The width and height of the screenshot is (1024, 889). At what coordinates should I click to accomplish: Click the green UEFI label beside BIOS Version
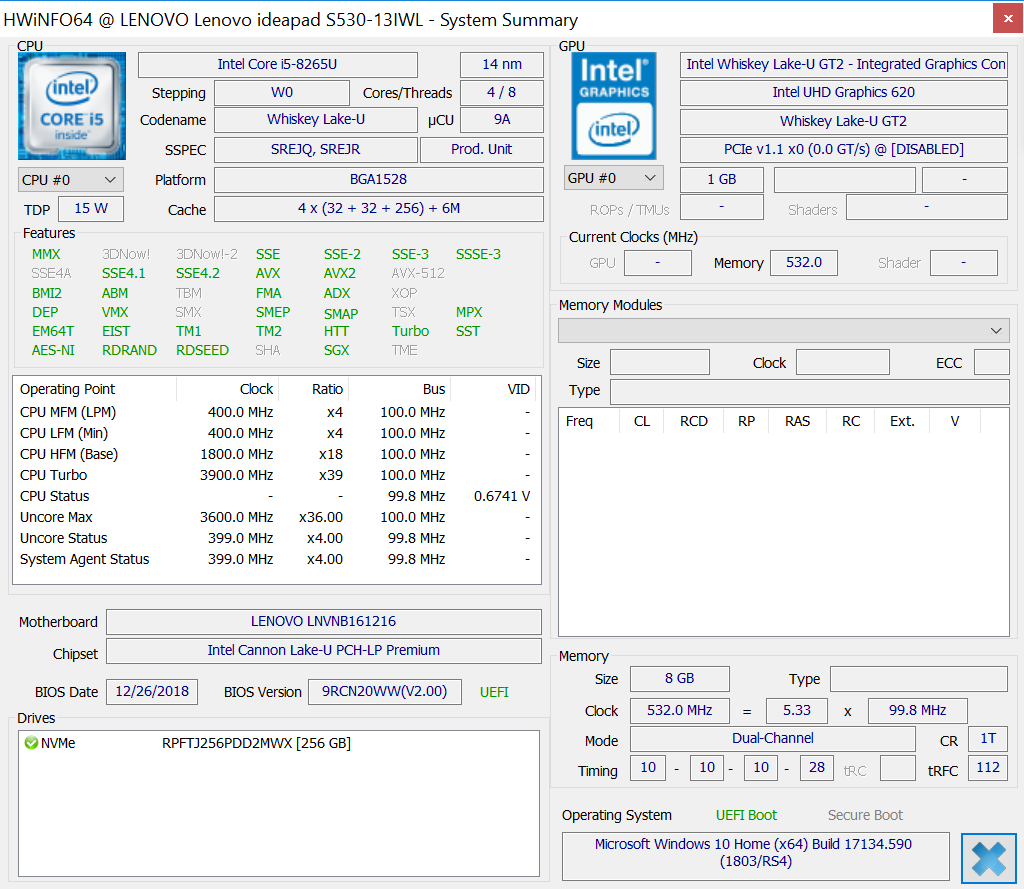tap(494, 692)
